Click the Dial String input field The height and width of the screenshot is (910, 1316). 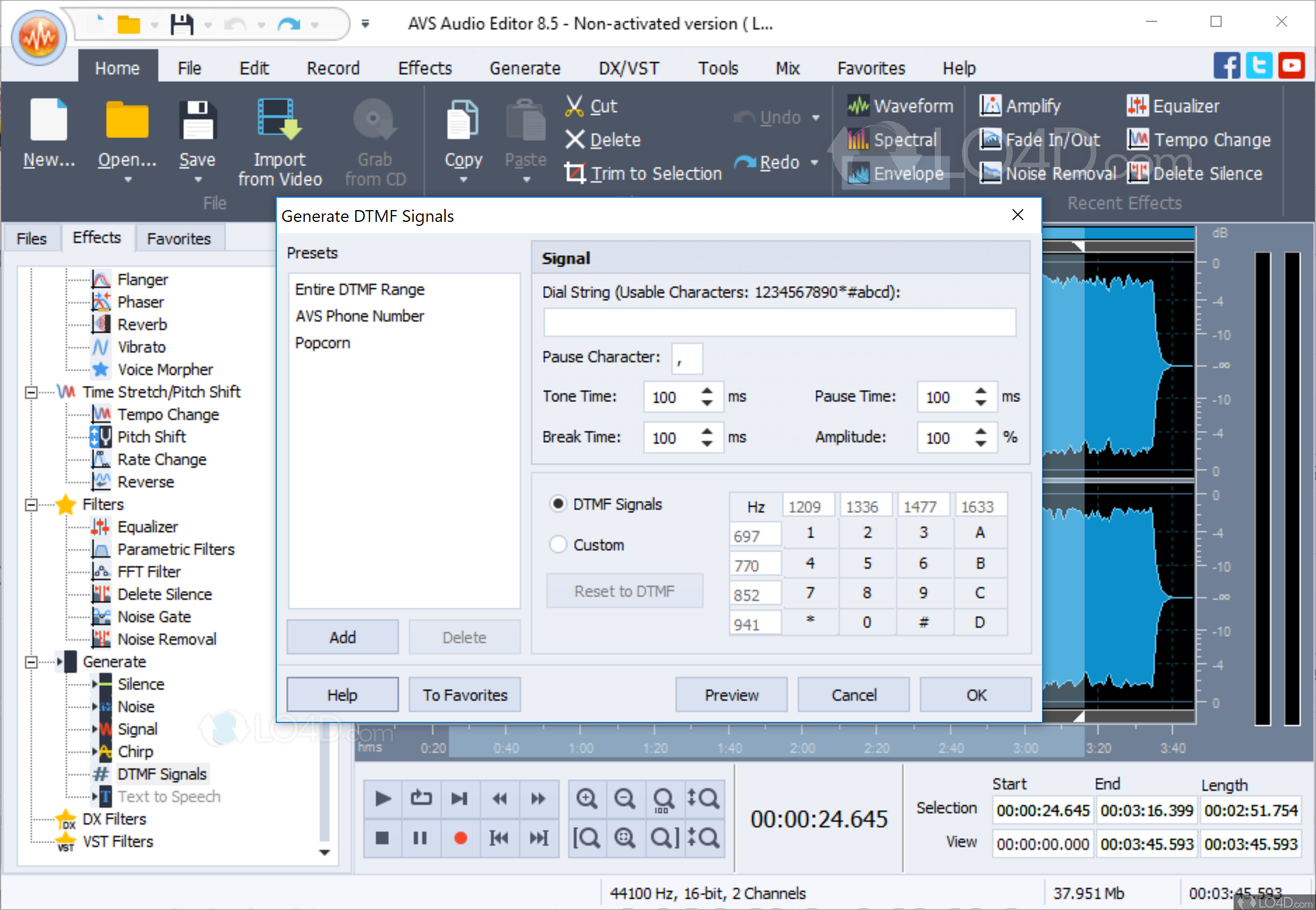click(x=779, y=322)
